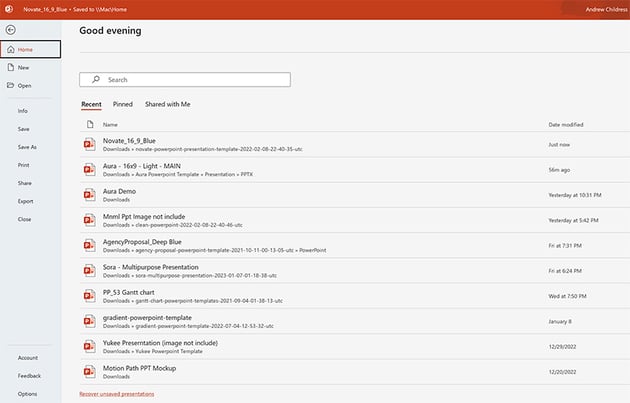
Task: Click PowerPoint icon beside Novate_16_9_Blue
Action: click(89, 144)
